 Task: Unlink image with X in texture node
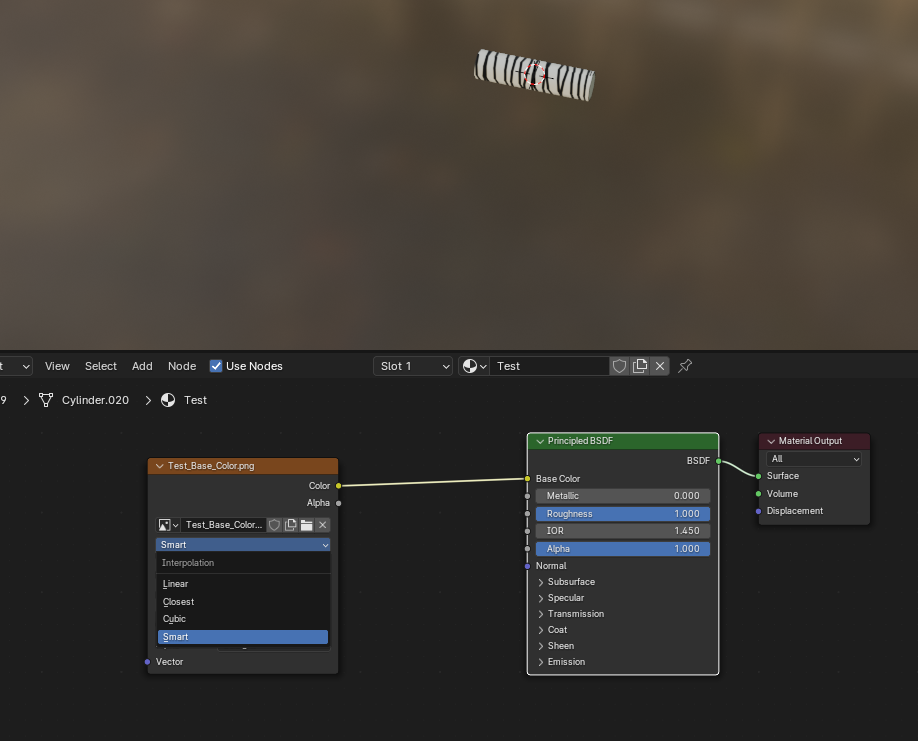click(x=323, y=525)
